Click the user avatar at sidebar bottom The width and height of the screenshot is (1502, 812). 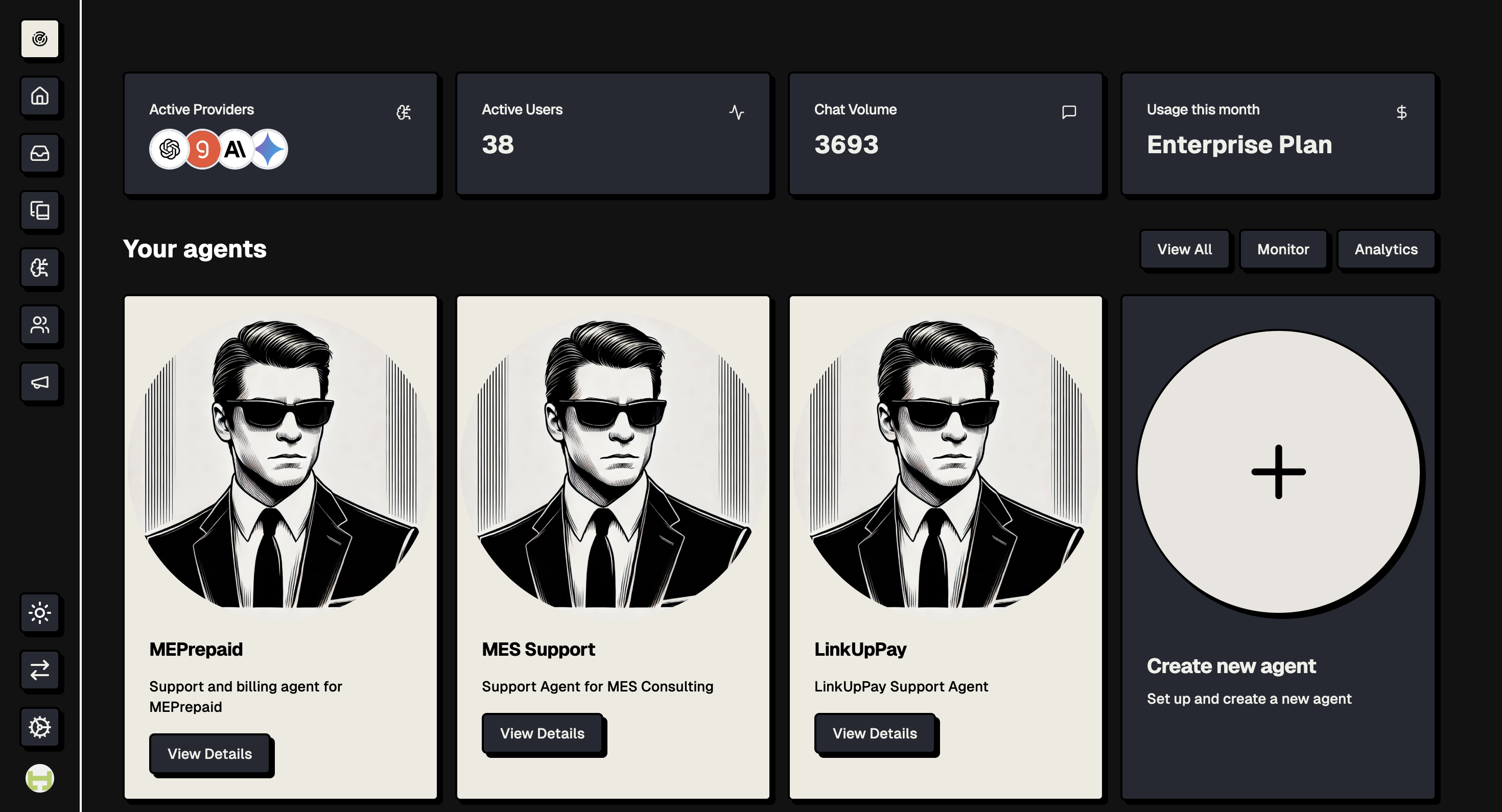(x=40, y=778)
